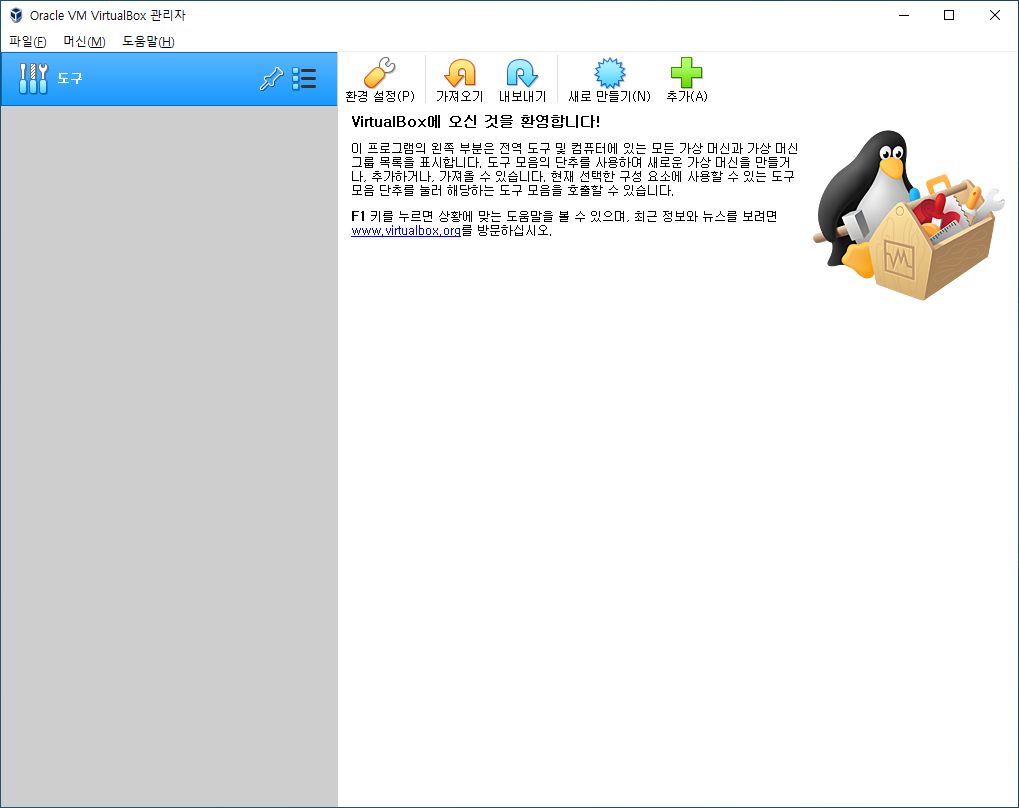
Task: Click the 가져오기 import appliance icon
Action: pyautogui.click(x=459, y=79)
